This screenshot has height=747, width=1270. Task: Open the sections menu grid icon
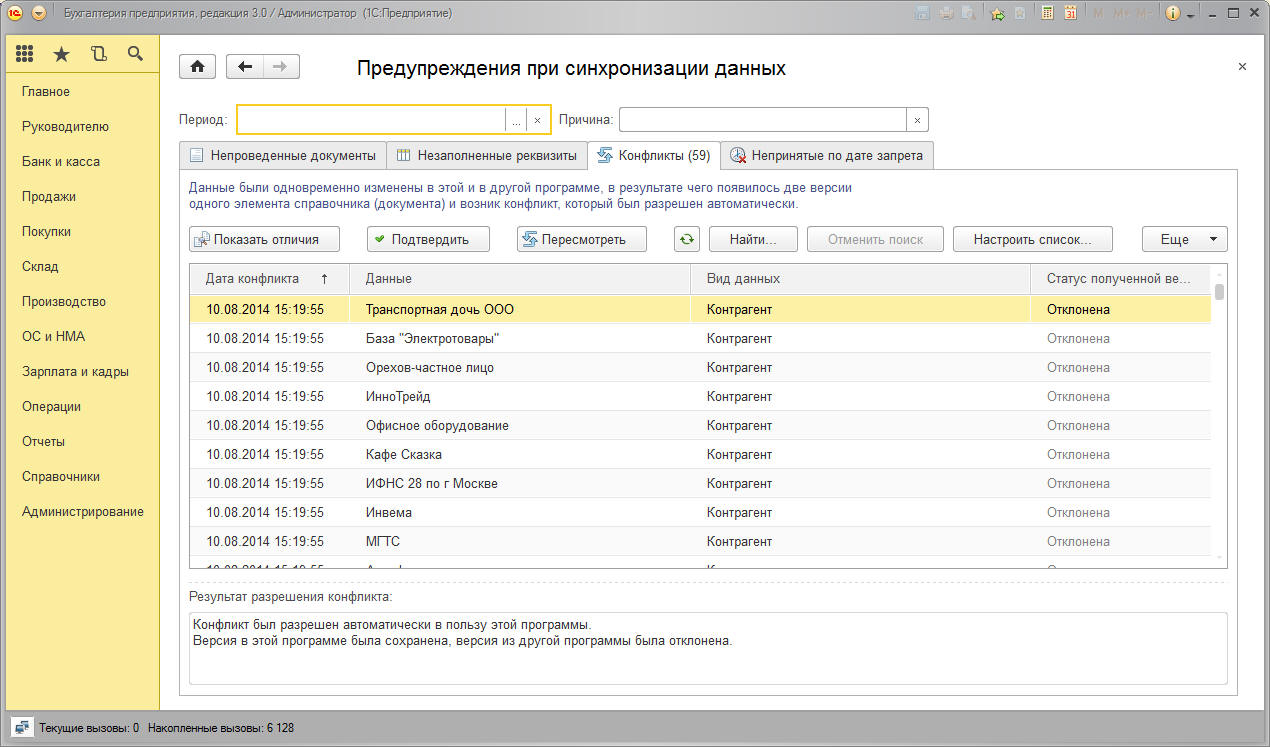tap(25, 54)
